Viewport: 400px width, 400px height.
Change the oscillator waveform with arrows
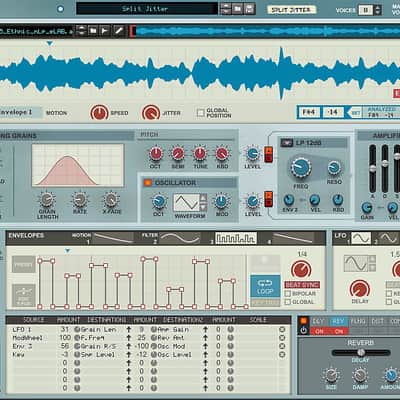tap(203, 203)
